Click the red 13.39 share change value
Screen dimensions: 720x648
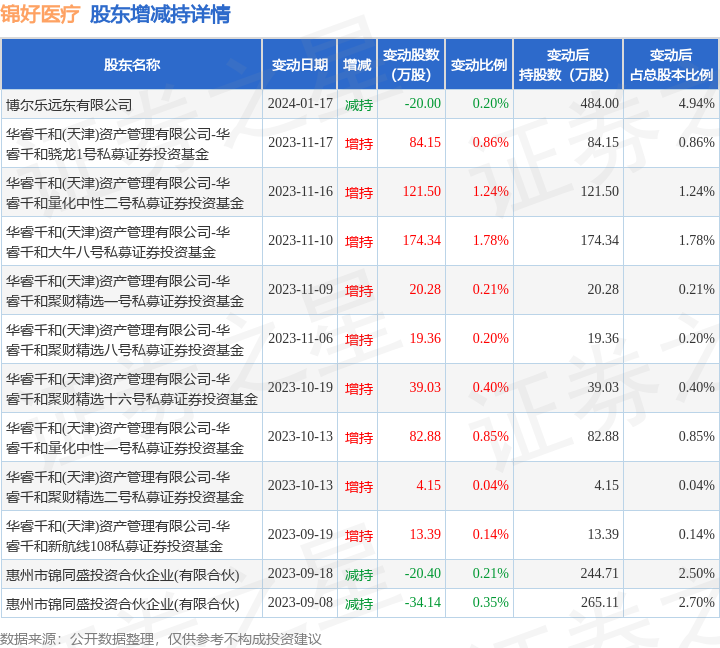[x=425, y=536]
